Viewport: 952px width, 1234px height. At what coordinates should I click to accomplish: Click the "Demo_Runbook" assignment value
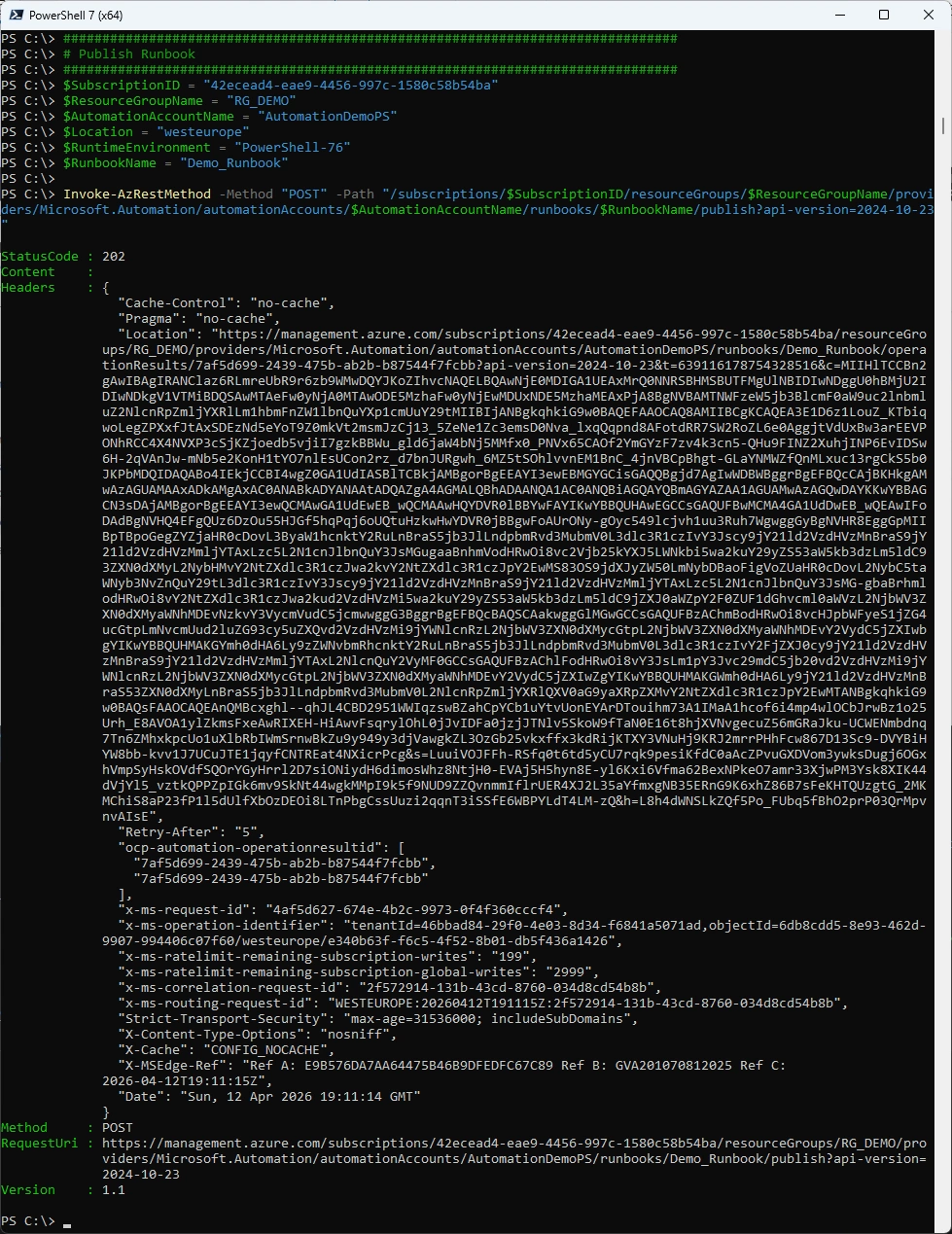[x=231, y=163]
